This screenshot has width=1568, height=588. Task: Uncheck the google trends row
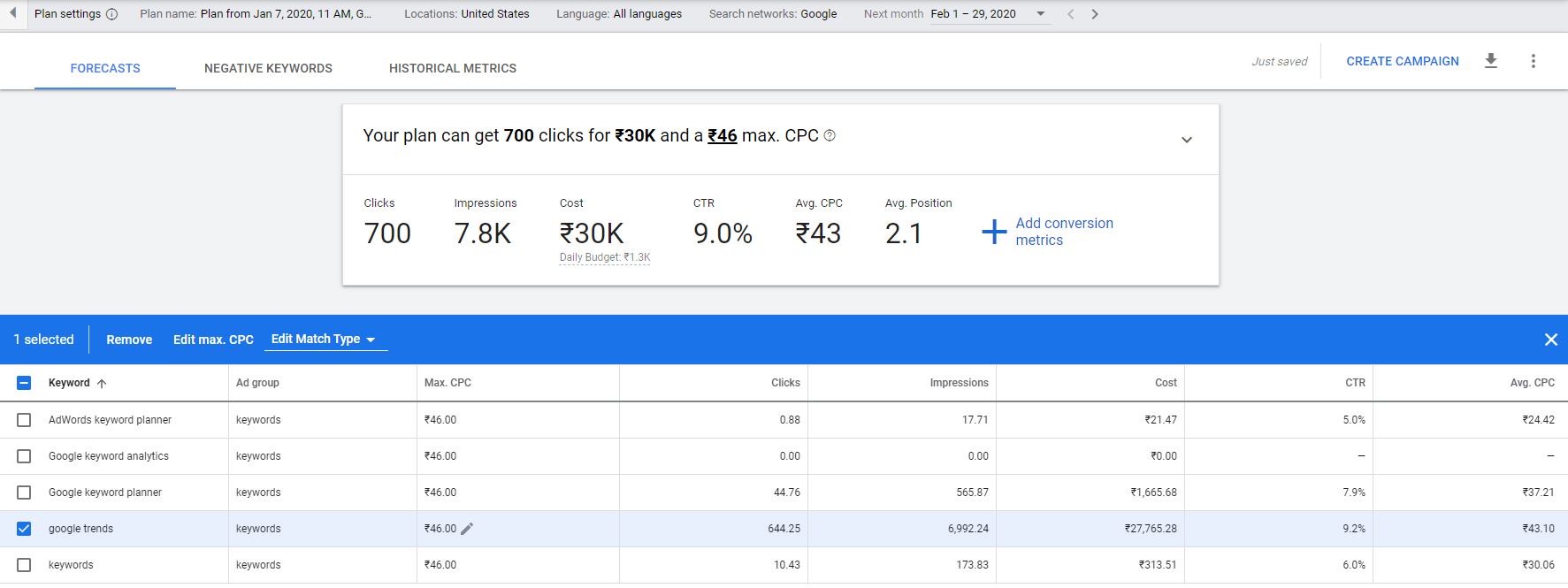pos(24,529)
